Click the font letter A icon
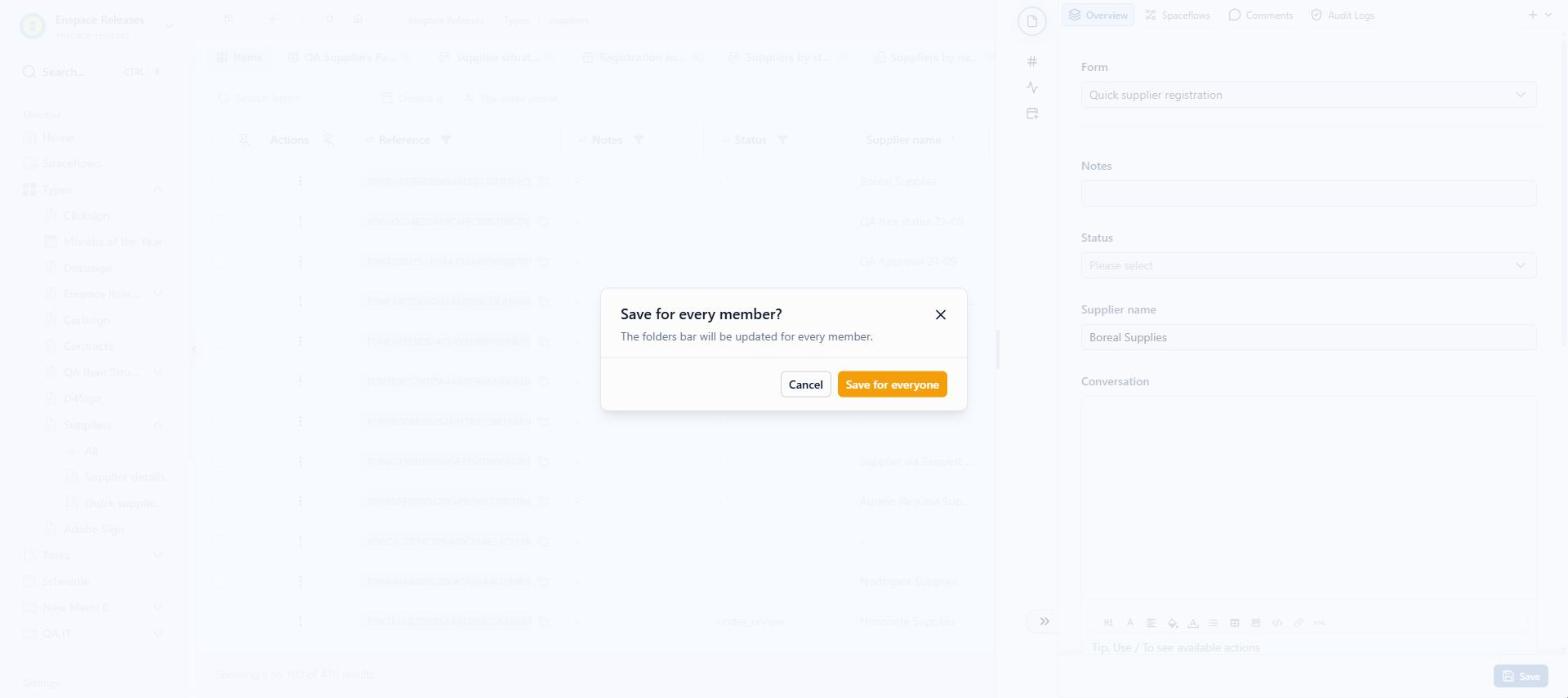 (x=1130, y=623)
